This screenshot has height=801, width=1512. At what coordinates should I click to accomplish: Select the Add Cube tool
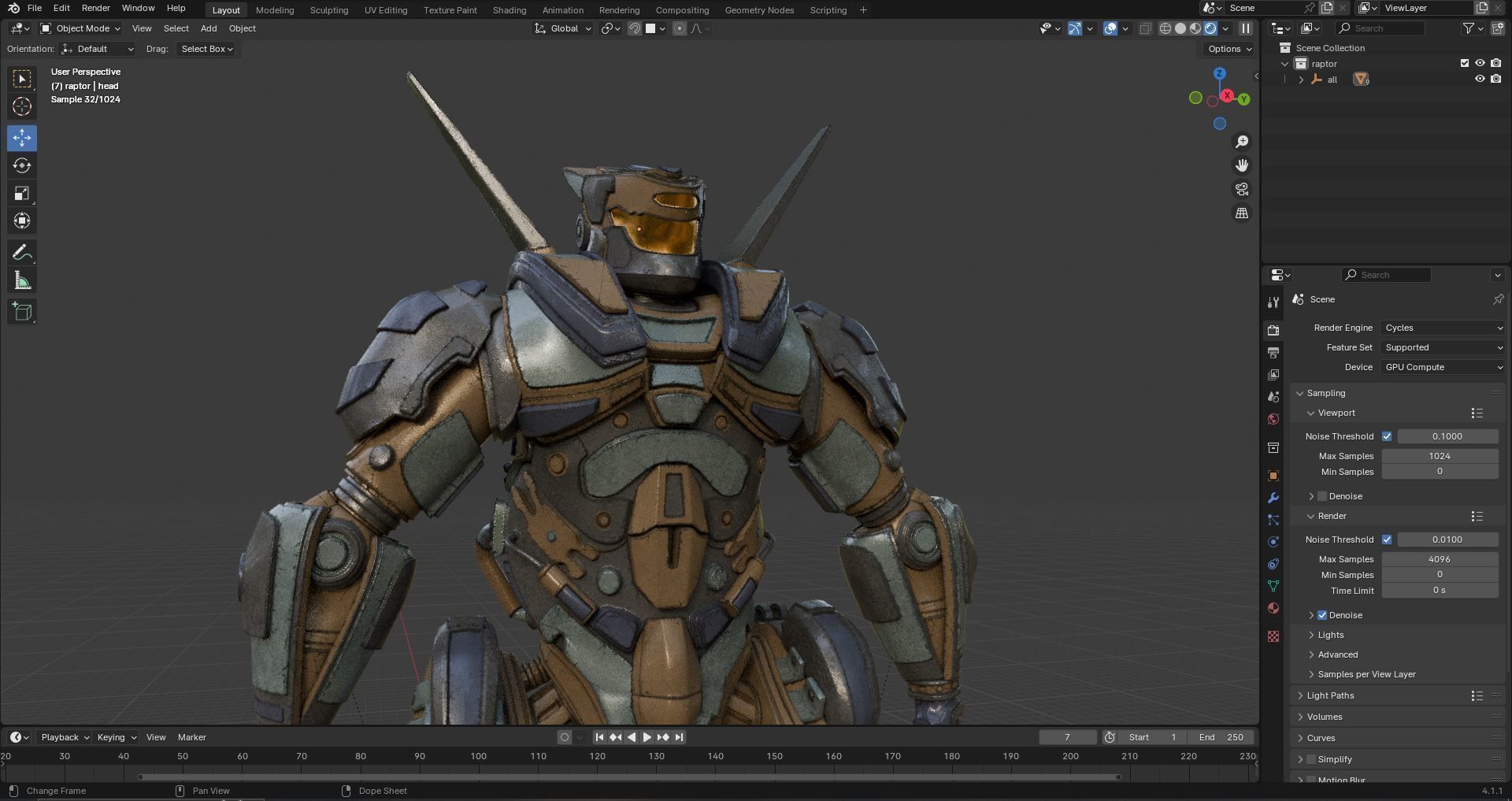pos(22,311)
